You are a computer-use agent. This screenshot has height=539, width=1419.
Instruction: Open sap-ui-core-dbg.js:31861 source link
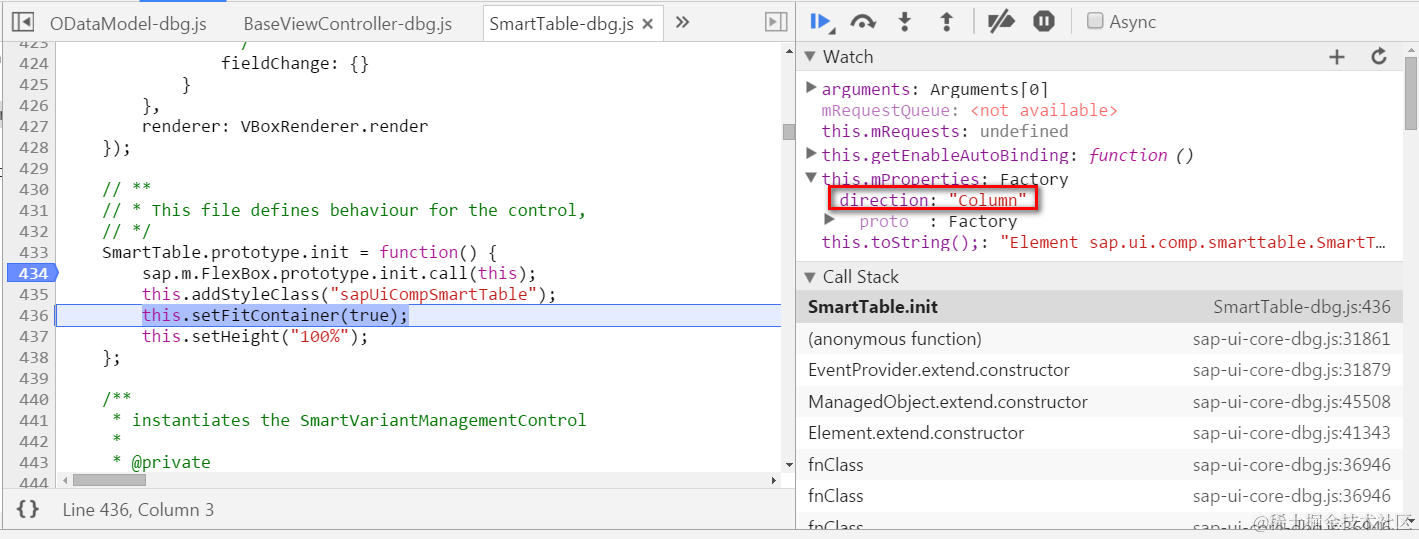tap(1291, 339)
